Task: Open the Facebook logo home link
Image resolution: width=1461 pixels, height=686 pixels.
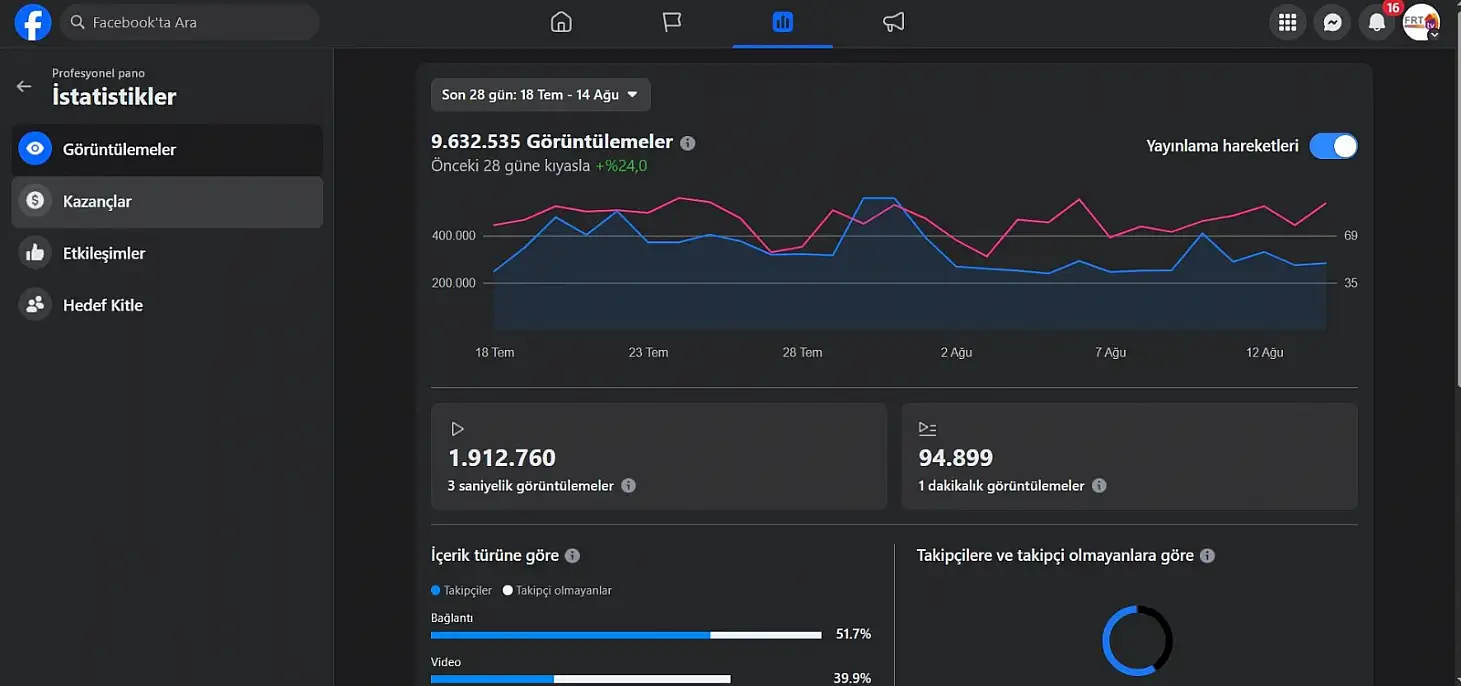Action: [x=32, y=22]
